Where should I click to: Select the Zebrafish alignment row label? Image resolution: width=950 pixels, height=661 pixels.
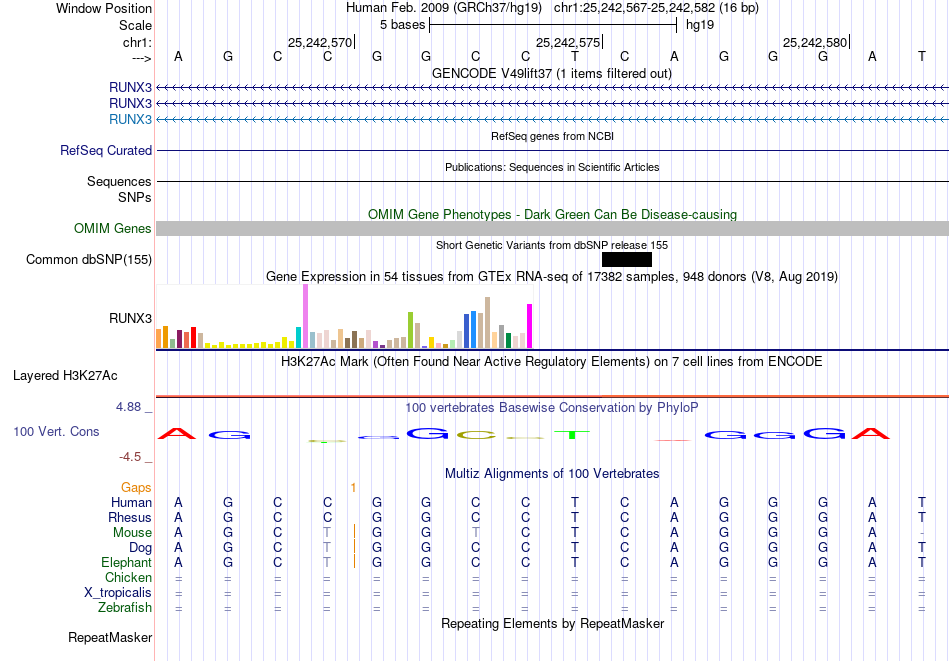pyautogui.click(x=125, y=607)
